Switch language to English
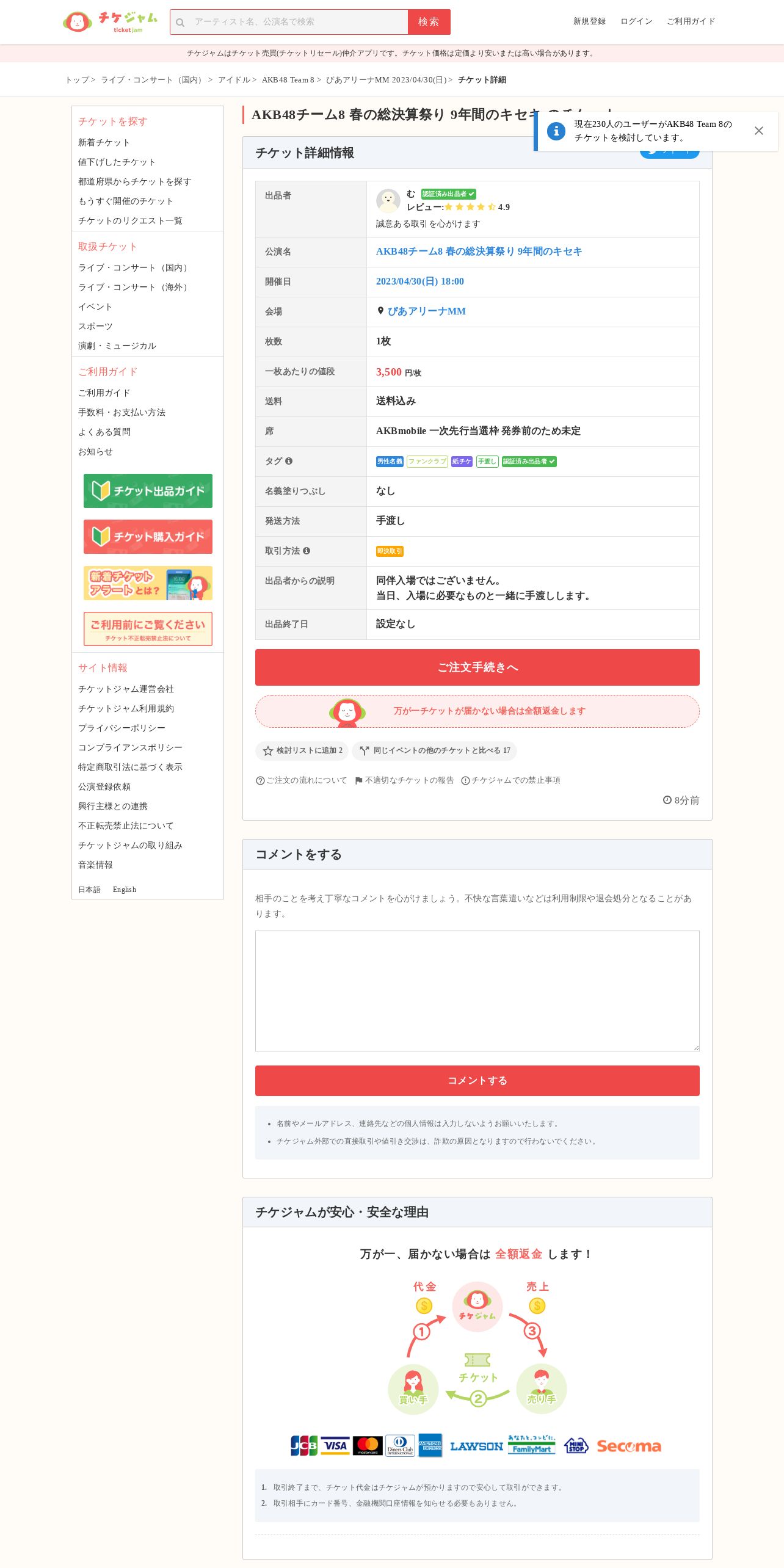The height and width of the screenshot is (1568, 784). (x=125, y=890)
